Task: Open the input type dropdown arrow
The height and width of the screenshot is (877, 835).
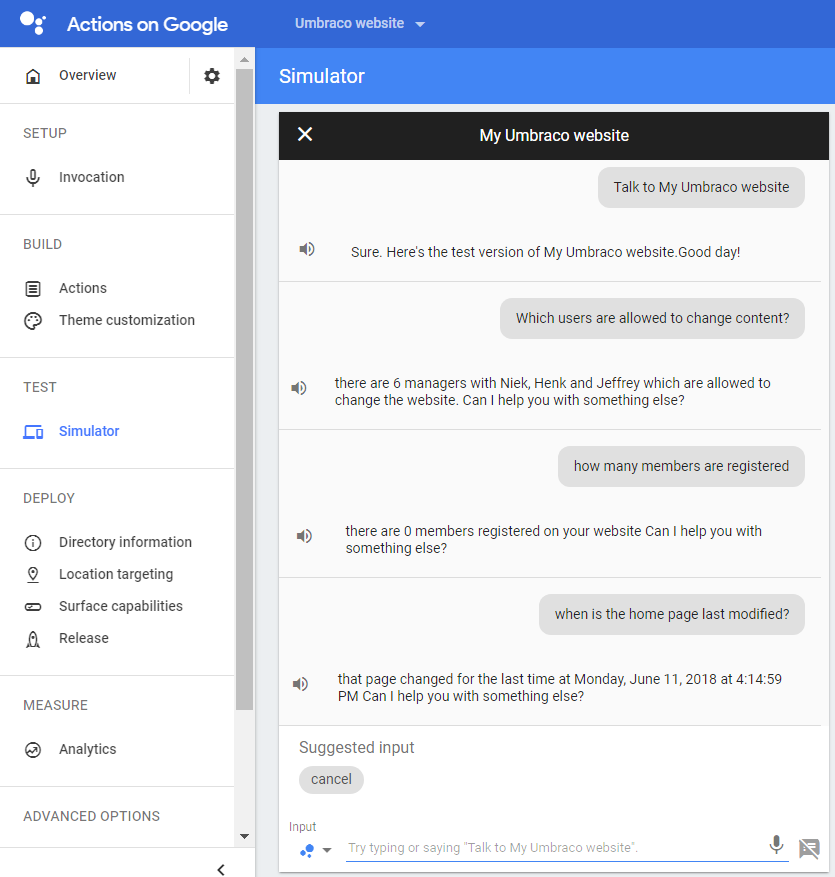Action: click(x=327, y=850)
